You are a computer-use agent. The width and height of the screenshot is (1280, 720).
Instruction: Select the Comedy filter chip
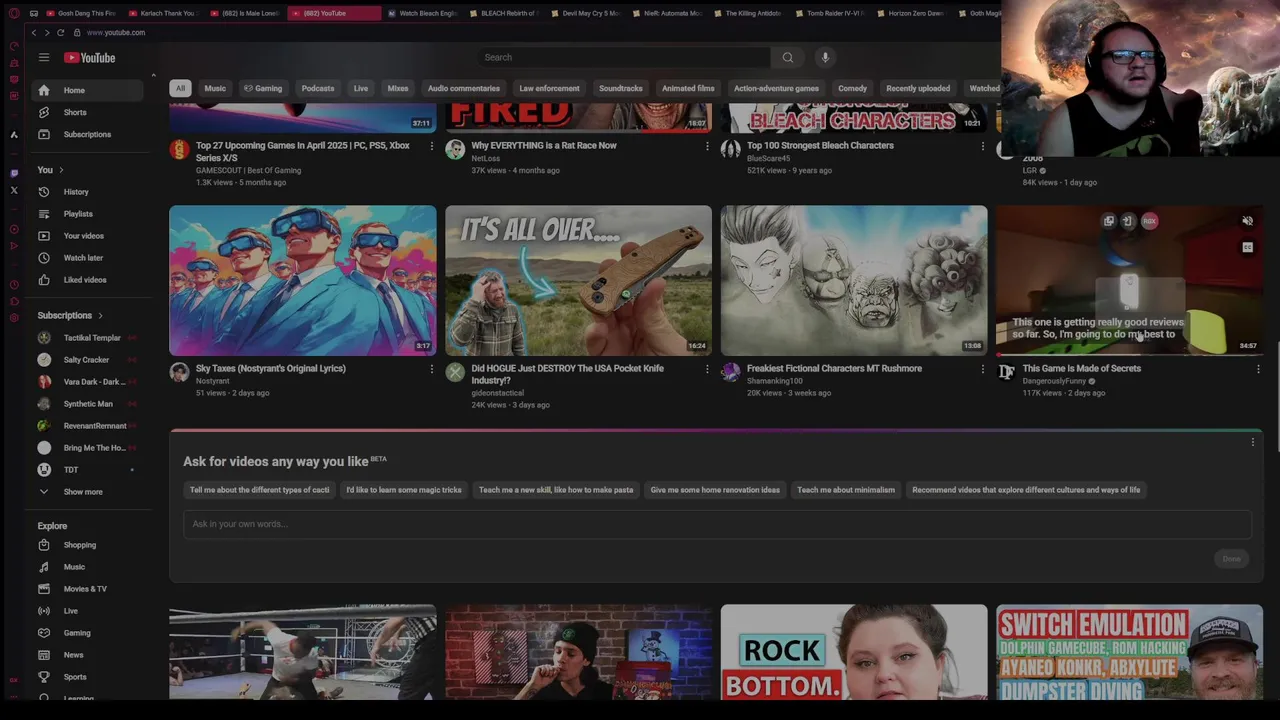click(852, 88)
